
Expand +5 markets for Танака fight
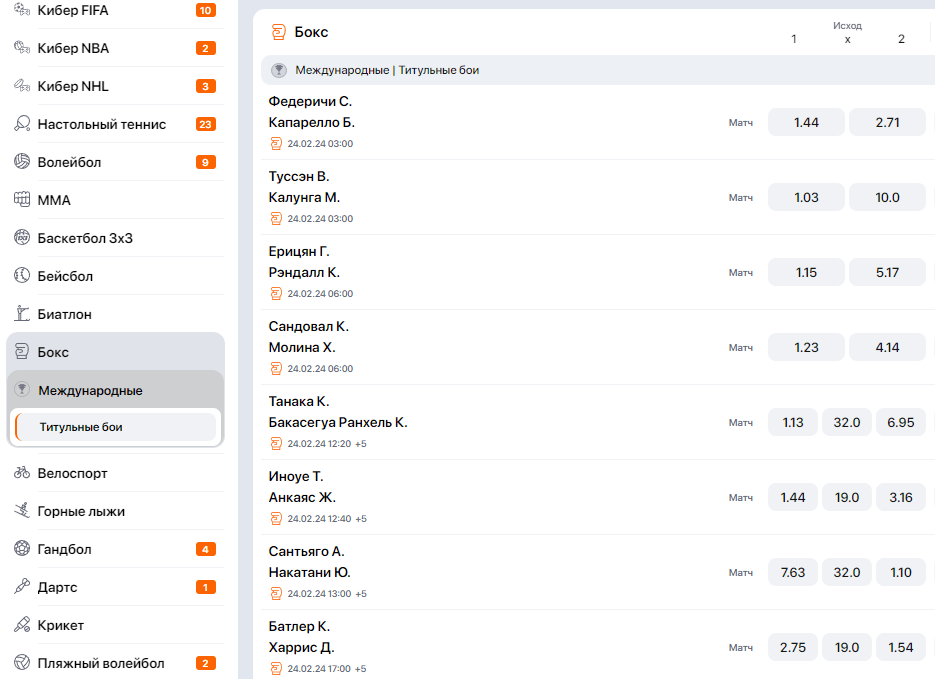click(360, 444)
